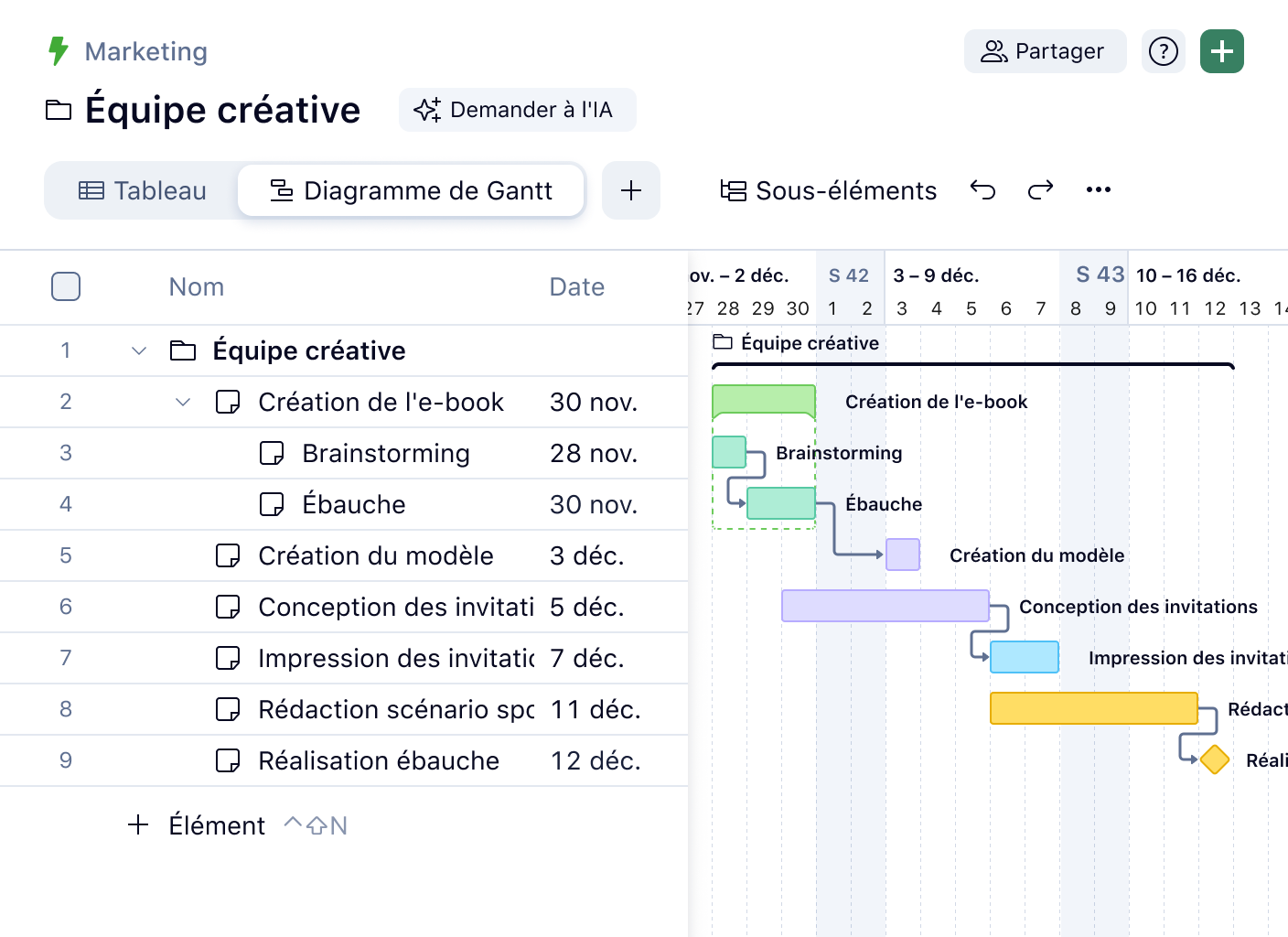Click Équipe créative summary bar in Gantt
Image resolution: width=1288 pixels, height=937 pixels.
pos(973,366)
